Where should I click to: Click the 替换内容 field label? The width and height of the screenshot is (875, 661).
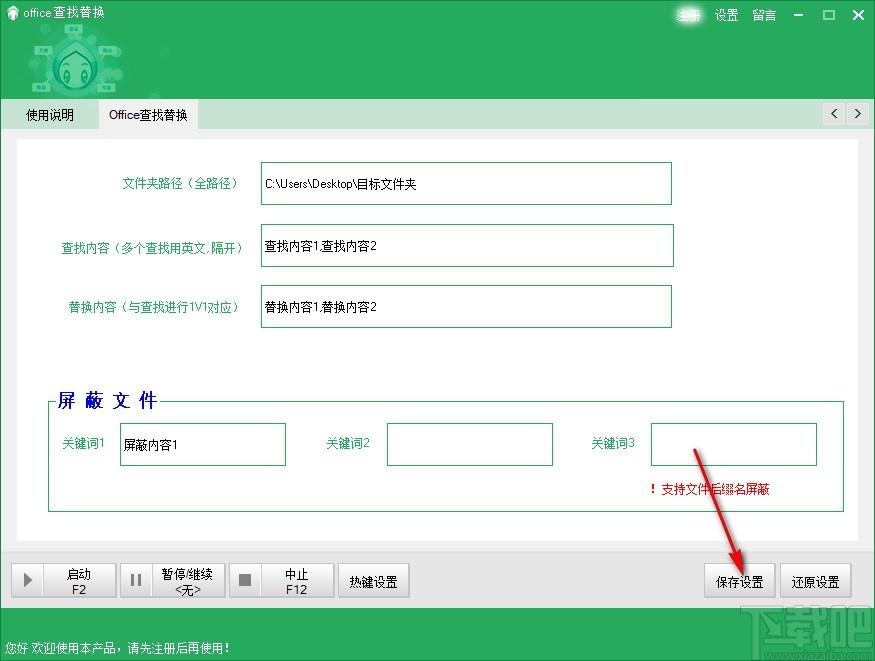coord(155,307)
